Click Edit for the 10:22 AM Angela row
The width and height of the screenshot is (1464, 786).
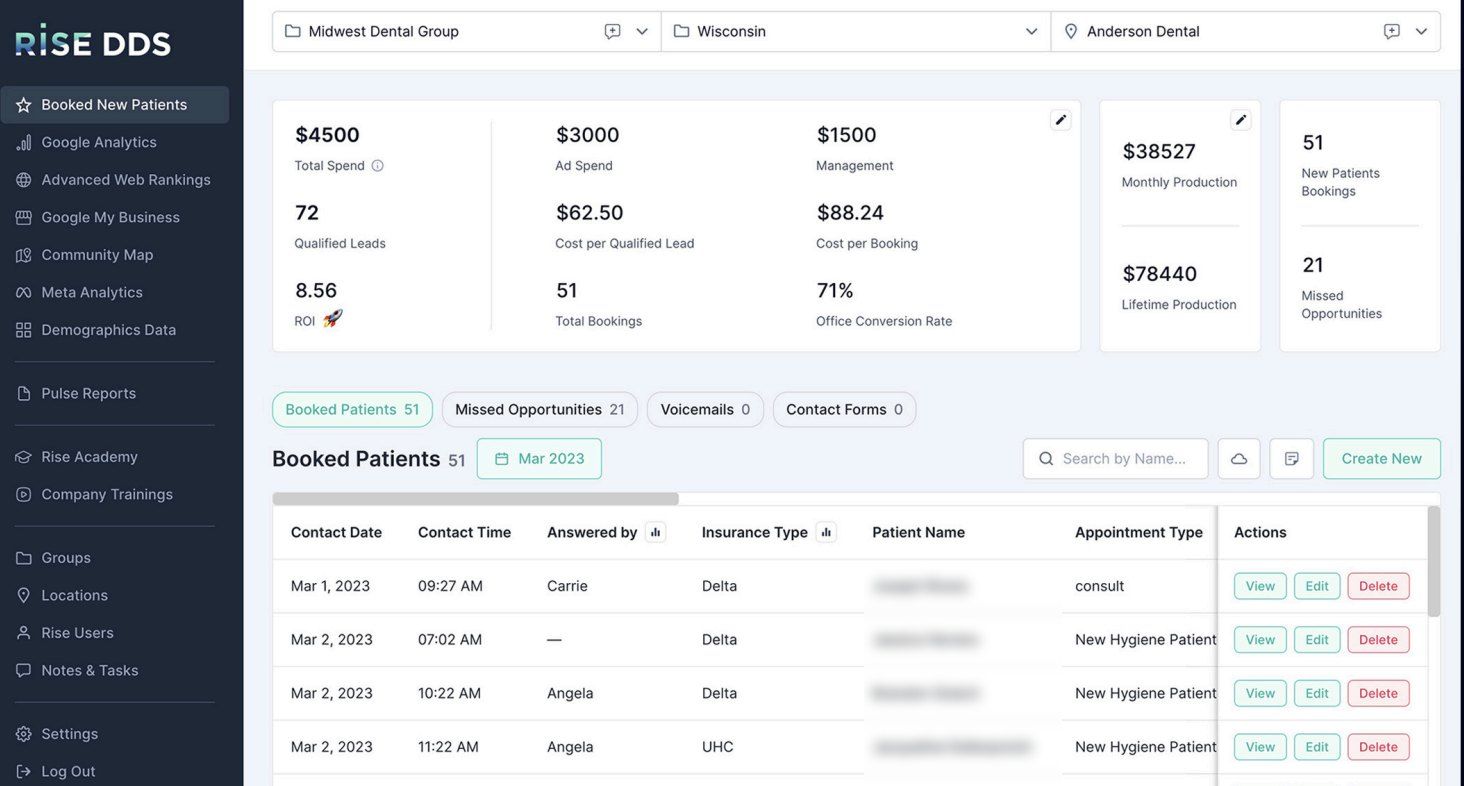pyautogui.click(x=1317, y=693)
